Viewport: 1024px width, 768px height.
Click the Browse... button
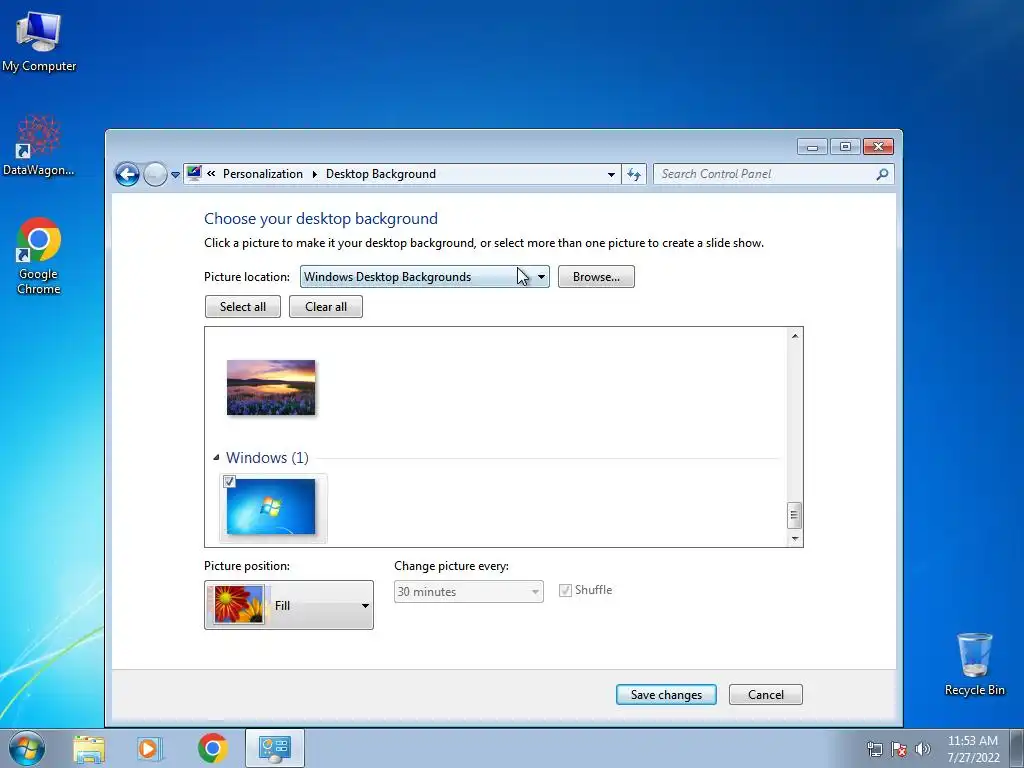(596, 277)
